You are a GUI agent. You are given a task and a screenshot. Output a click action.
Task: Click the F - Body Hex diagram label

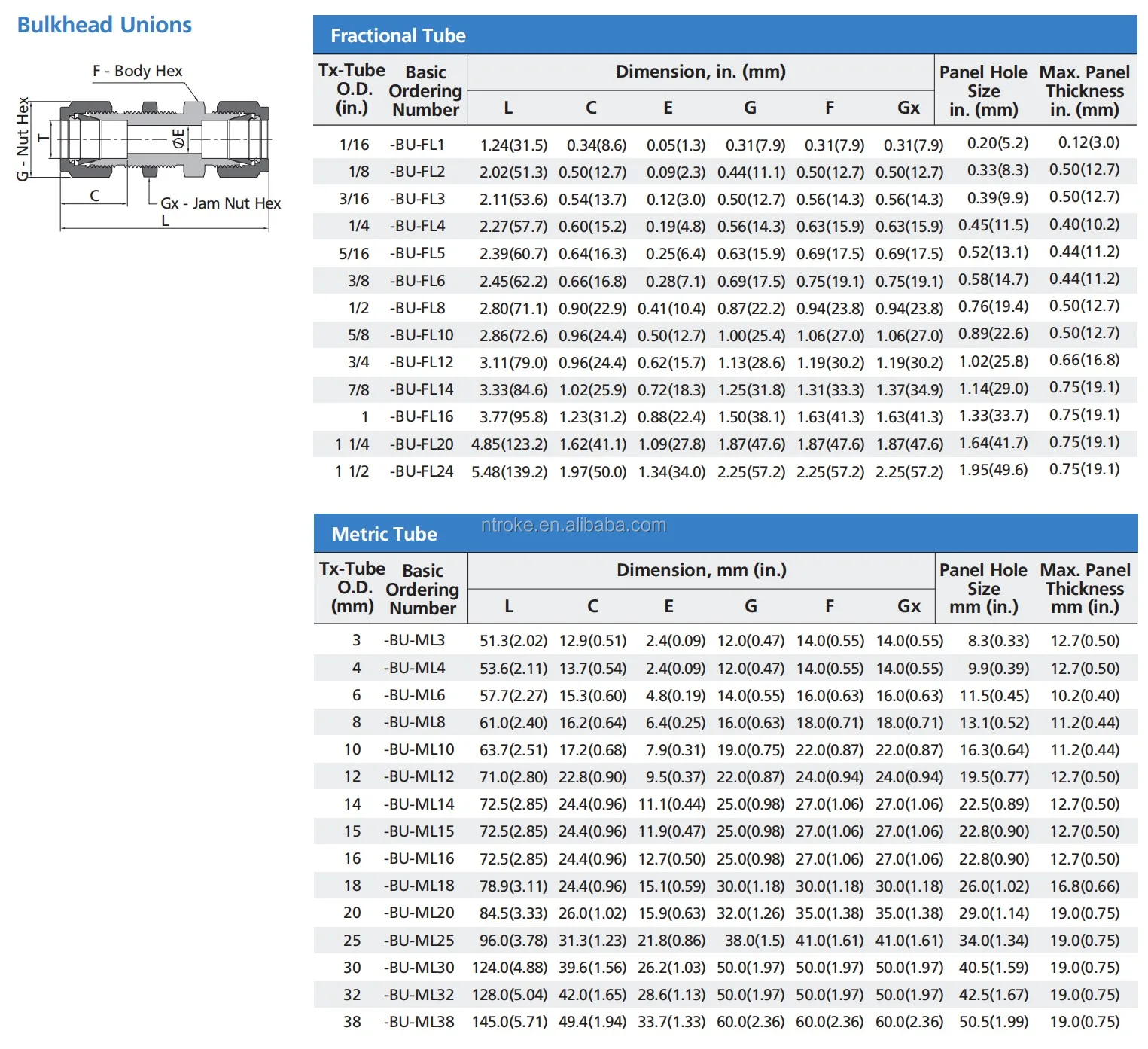coord(138,71)
